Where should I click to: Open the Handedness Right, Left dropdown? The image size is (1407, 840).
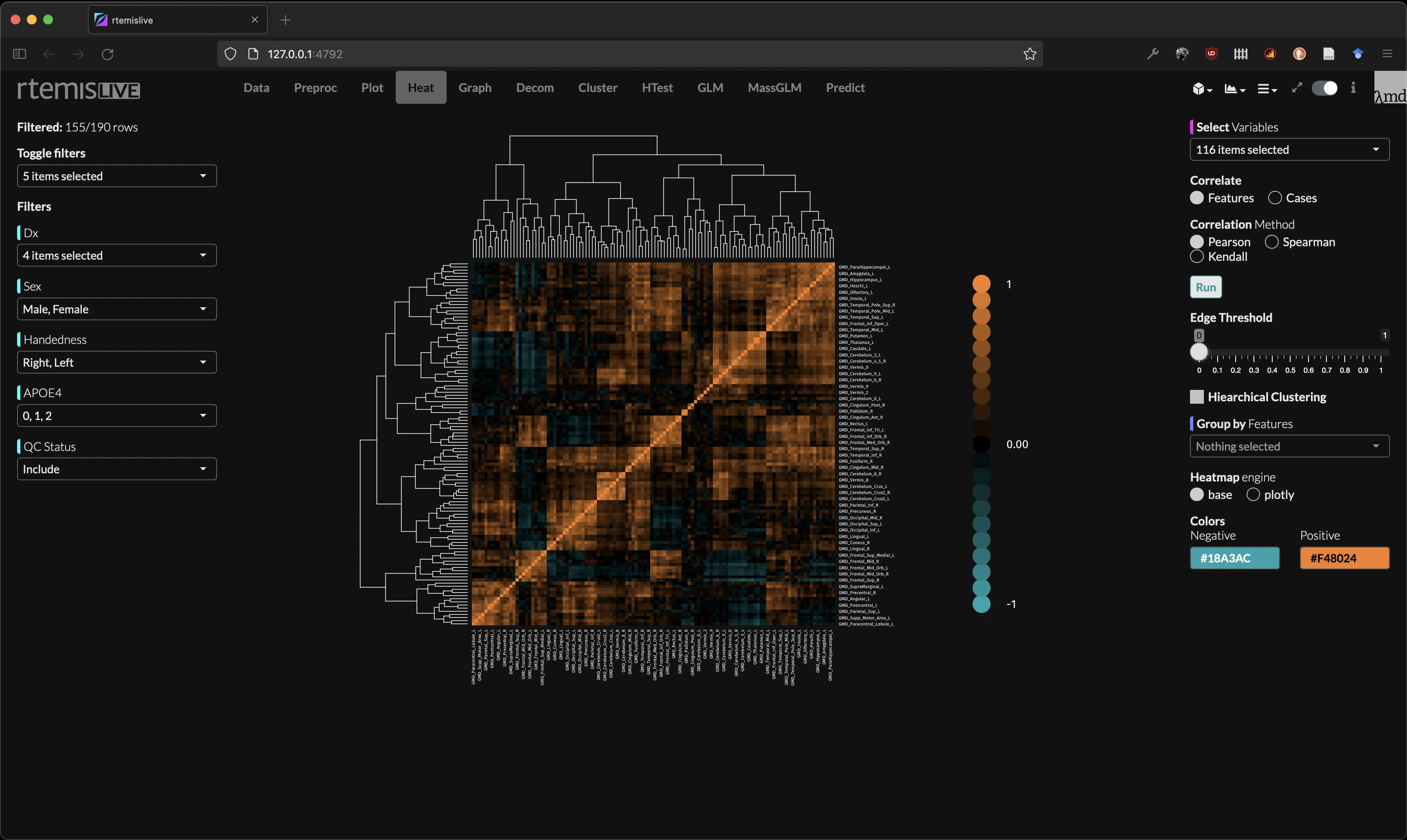click(x=116, y=362)
